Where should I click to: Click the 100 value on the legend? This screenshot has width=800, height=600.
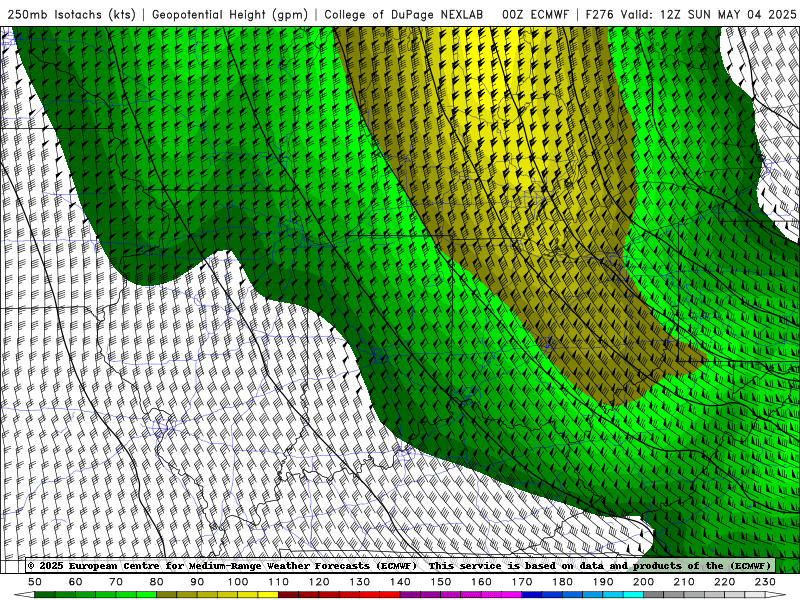(x=238, y=582)
